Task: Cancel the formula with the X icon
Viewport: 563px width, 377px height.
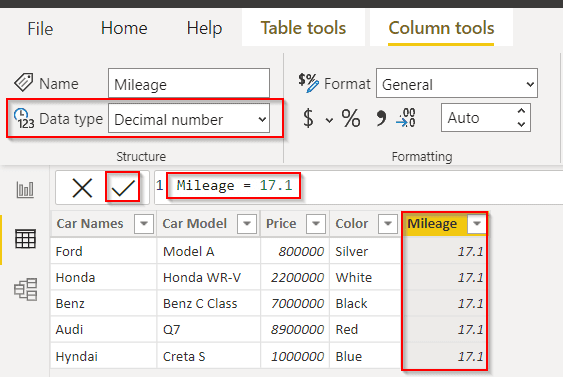Action: click(82, 188)
